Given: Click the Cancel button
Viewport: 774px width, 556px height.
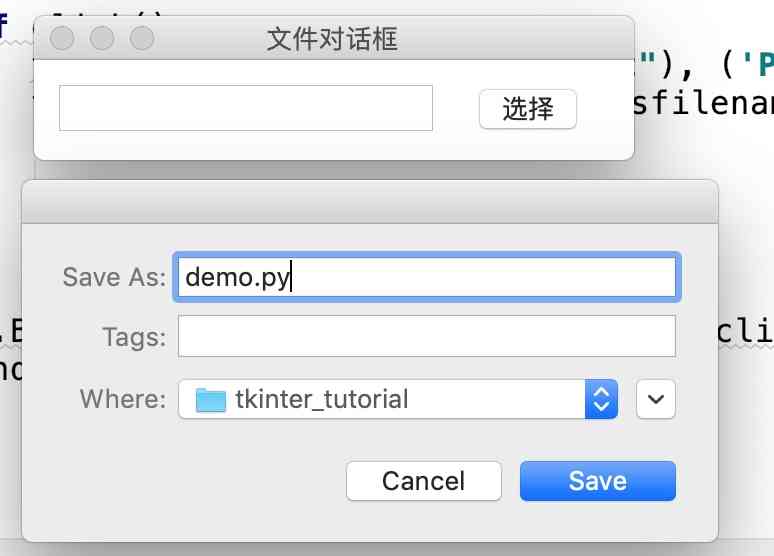Looking at the screenshot, I should [423, 481].
